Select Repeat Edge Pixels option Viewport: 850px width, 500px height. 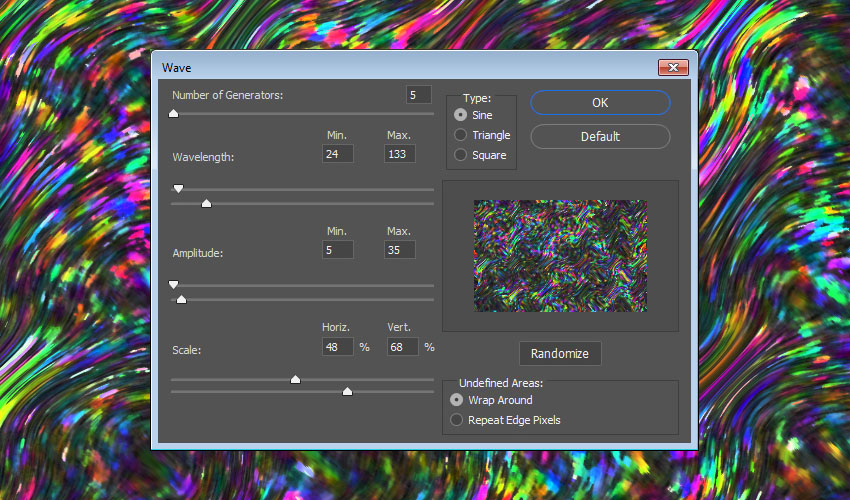coord(458,420)
